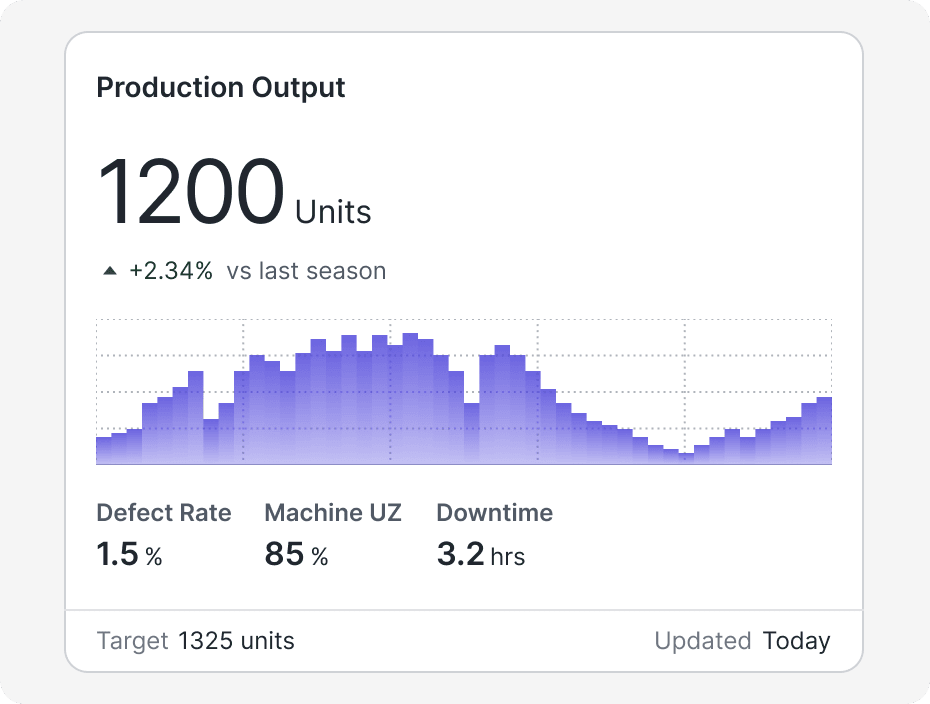
Task: Click the Updated label in footer
Action: pos(703,641)
